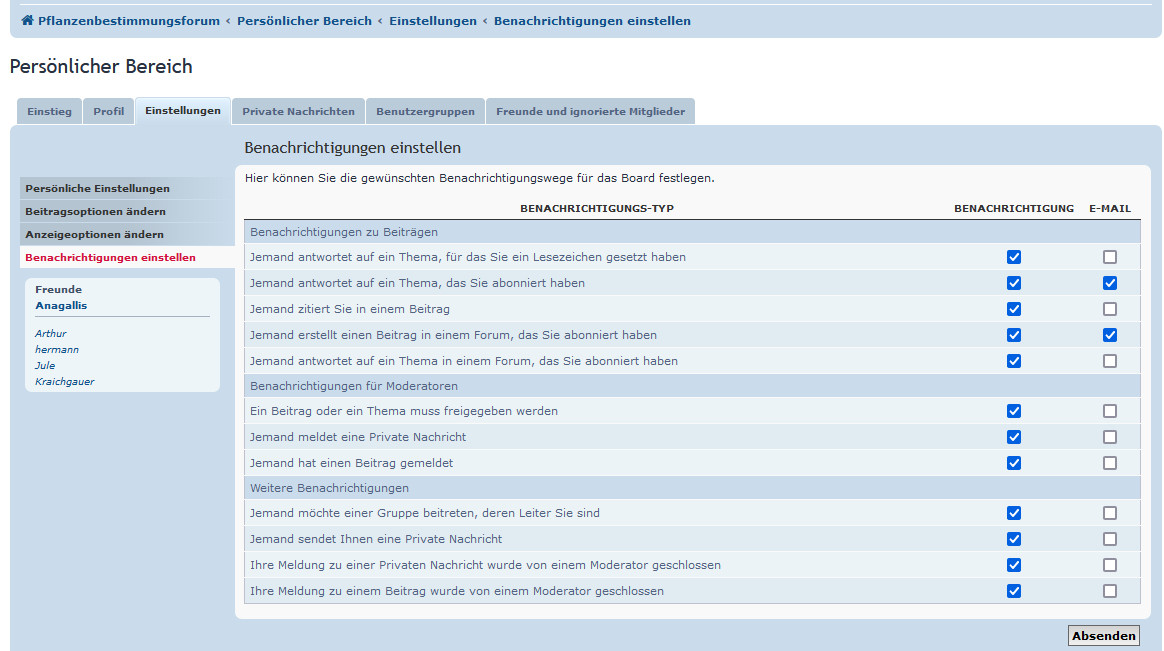
Task: Uncheck notification for reported private messages
Action: click(1015, 437)
